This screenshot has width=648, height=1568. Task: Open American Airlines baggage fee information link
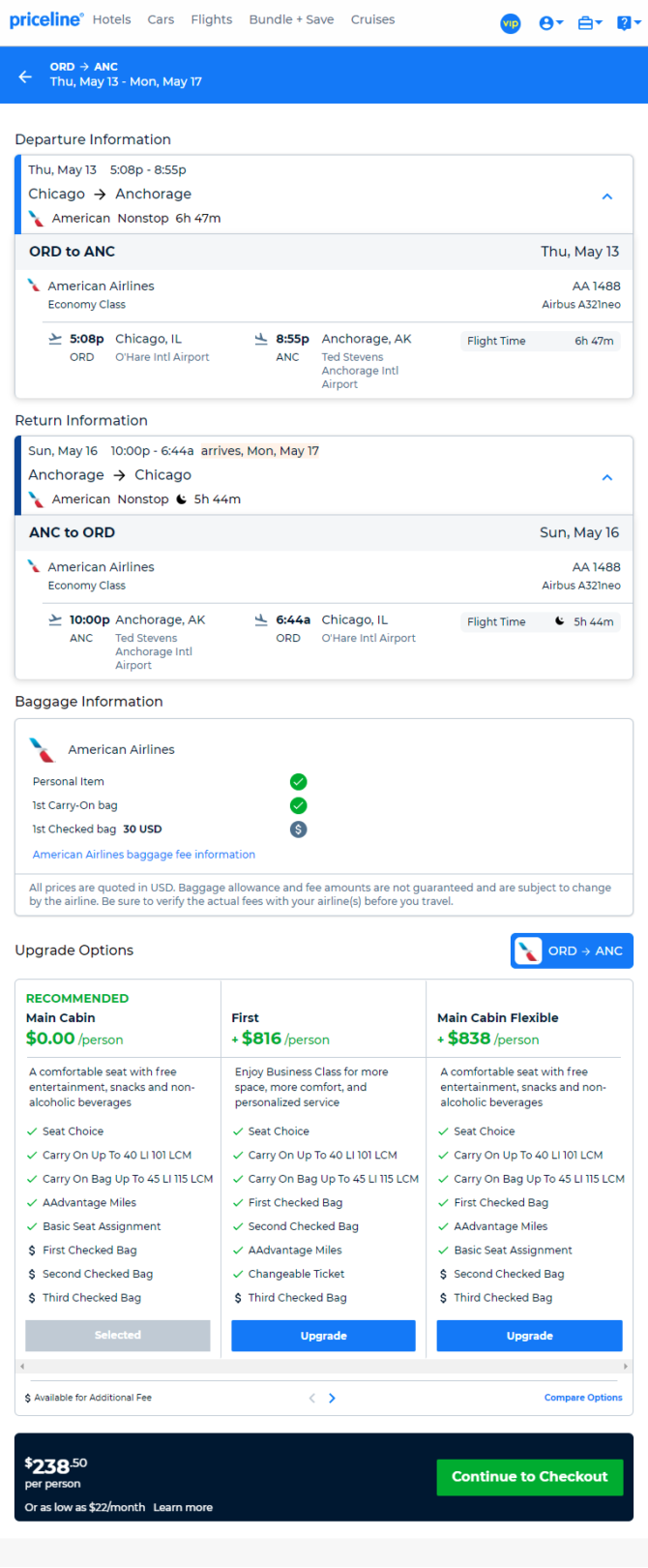click(144, 855)
